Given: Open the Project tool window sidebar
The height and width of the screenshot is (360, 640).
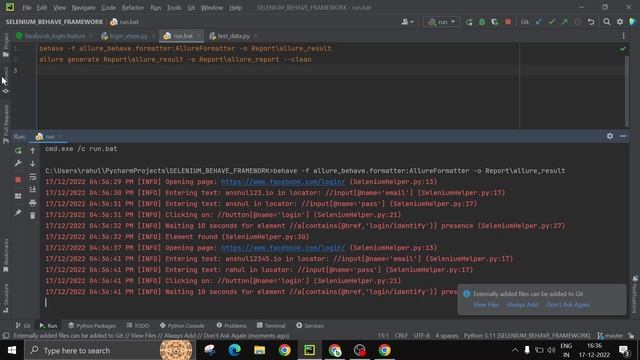Looking at the screenshot, I should (6, 45).
